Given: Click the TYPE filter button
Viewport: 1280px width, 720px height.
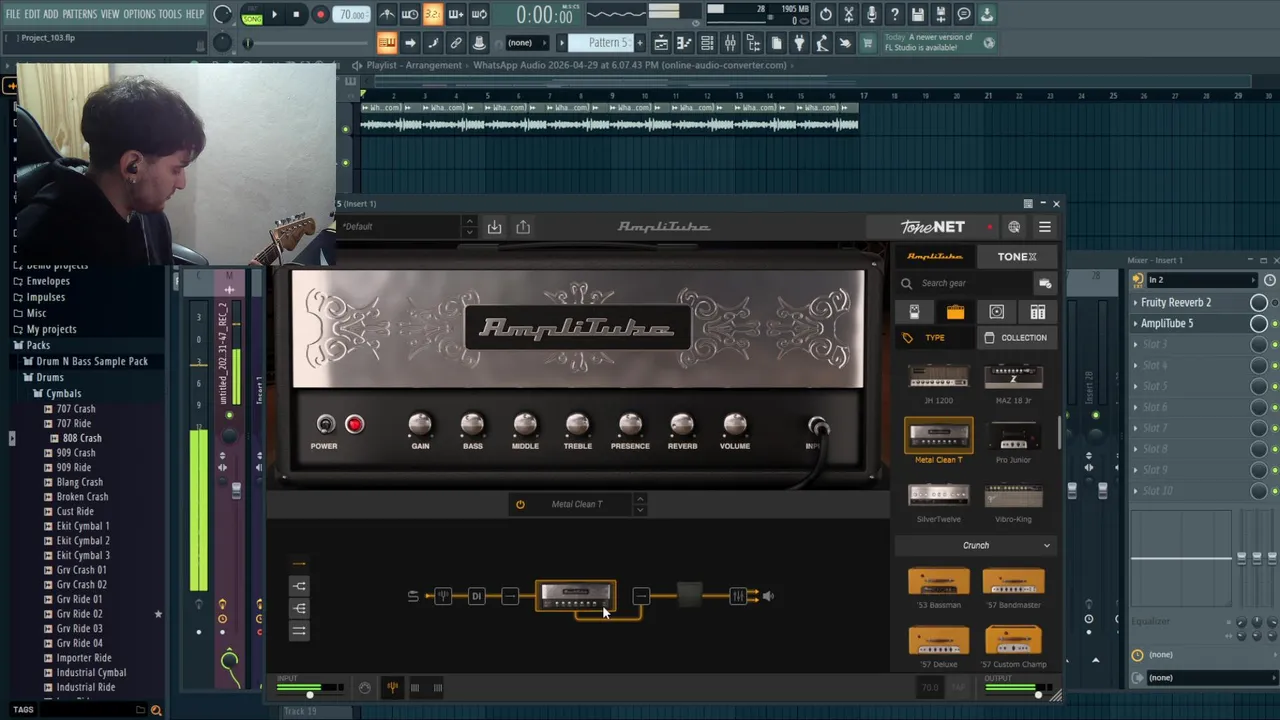Looking at the screenshot, I should click(x=935, y=338).
